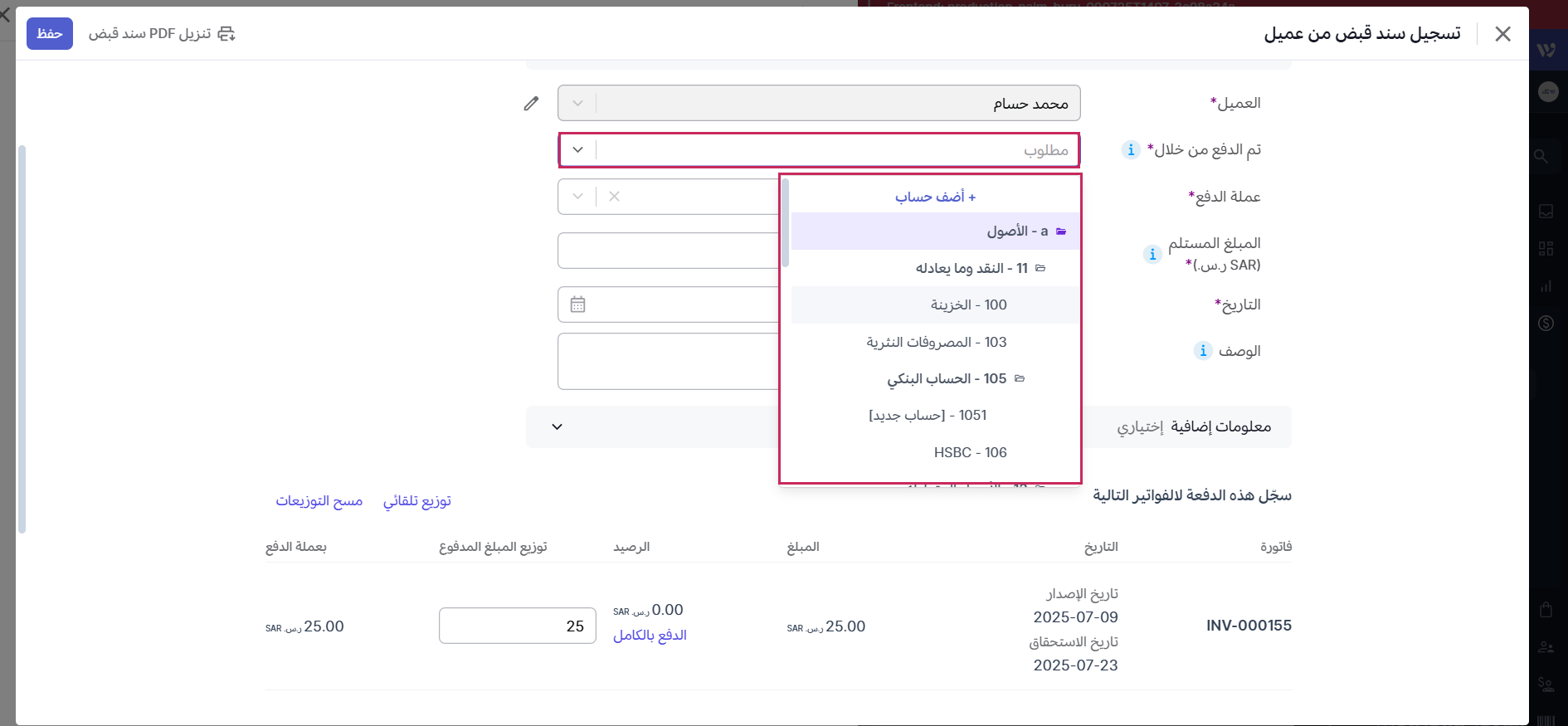Screen dimensions: 1568x726
Task: Expand the معلومات إضافية optional section
Action: 558,426
